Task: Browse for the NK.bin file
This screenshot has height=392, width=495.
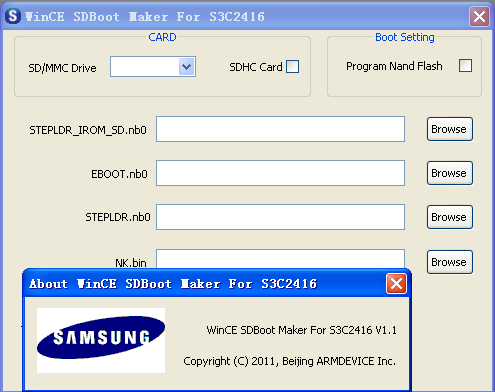Action: click(450, 262)
